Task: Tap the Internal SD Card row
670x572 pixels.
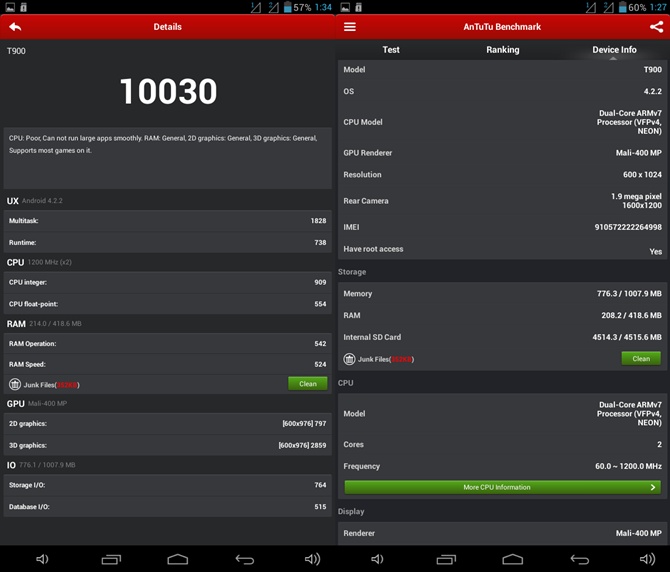Action: pos(502,337)
